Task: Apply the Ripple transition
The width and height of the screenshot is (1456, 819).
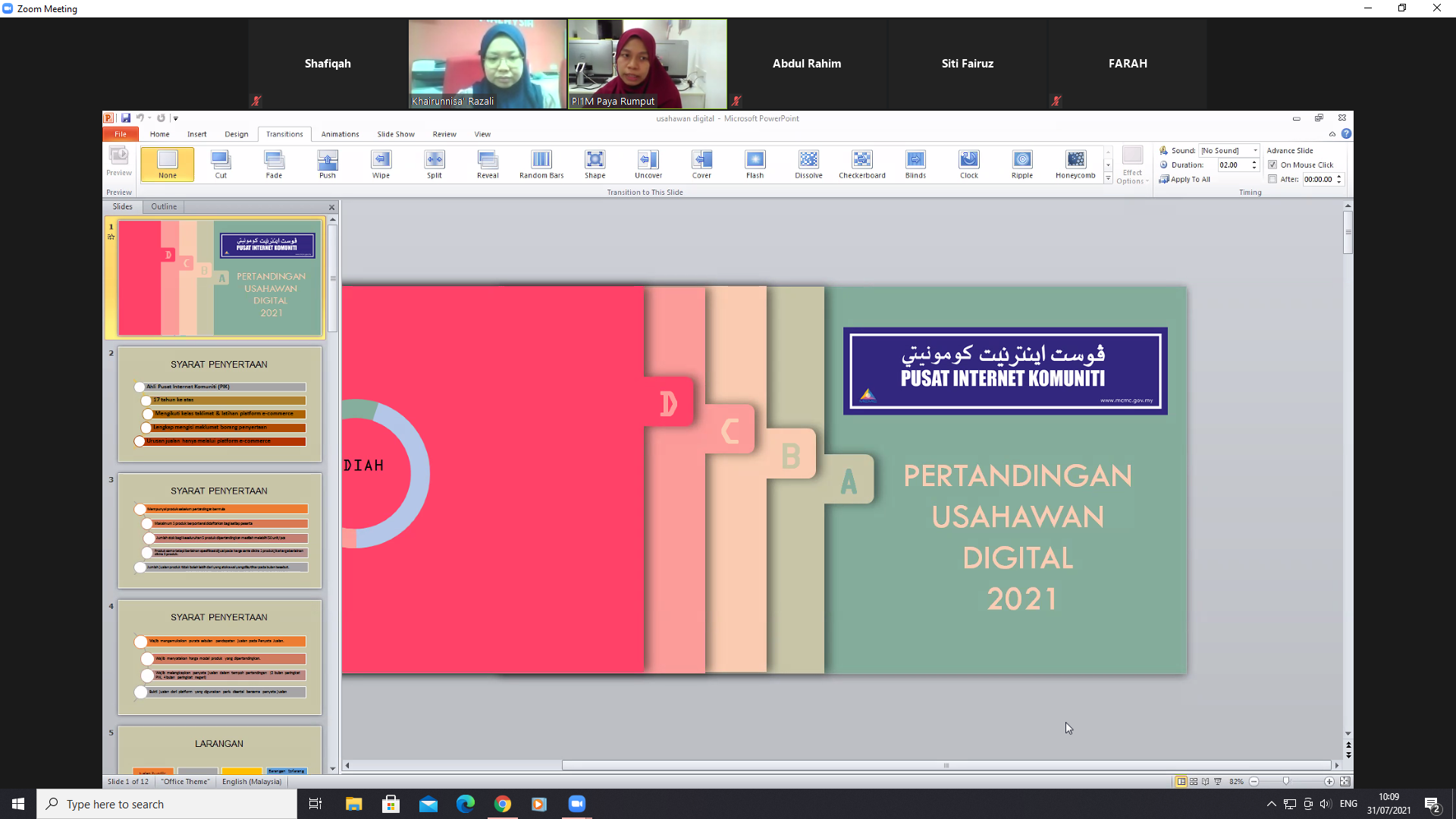Action: 1022,164
